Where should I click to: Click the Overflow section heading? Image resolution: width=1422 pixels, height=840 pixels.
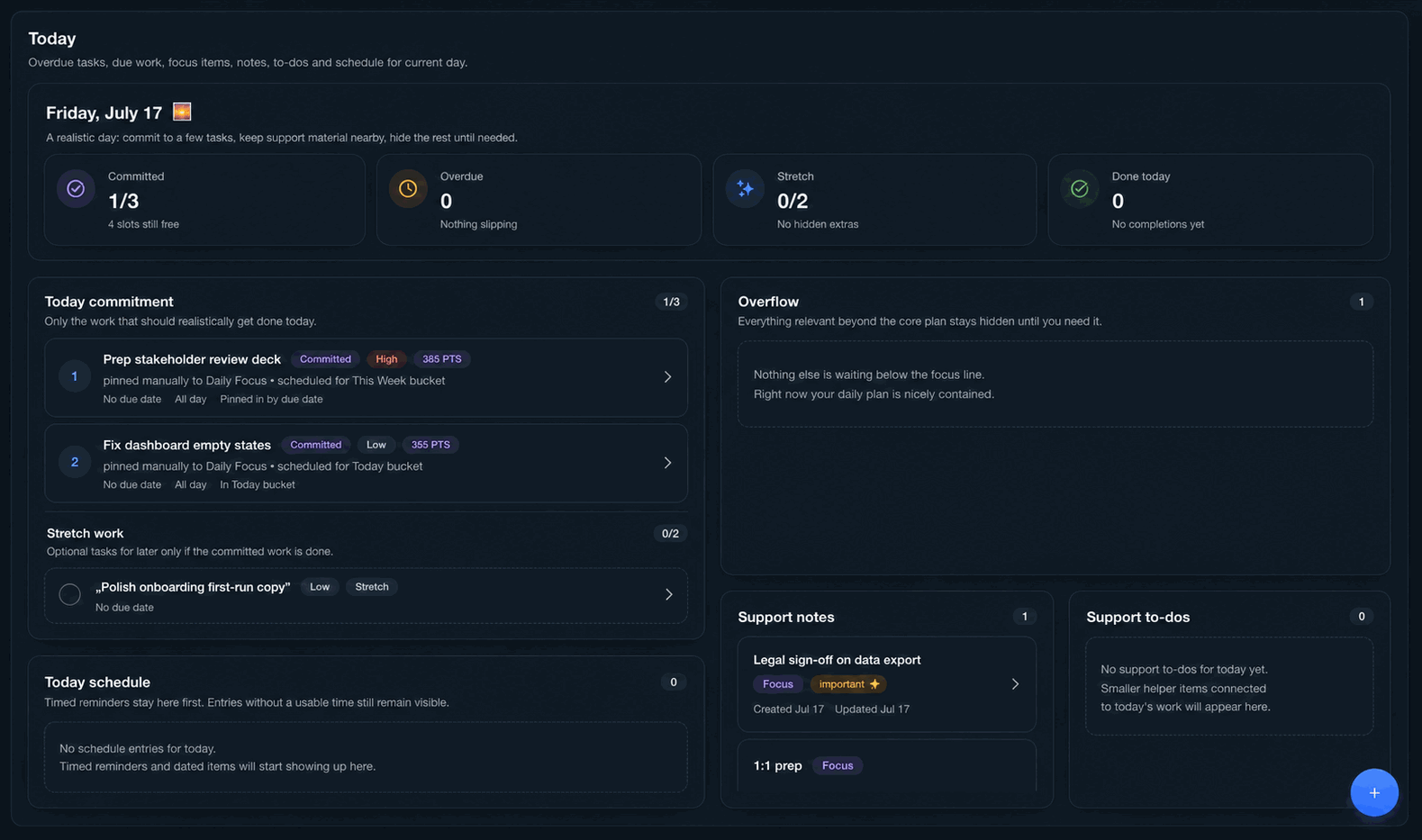tap(768, 302)
